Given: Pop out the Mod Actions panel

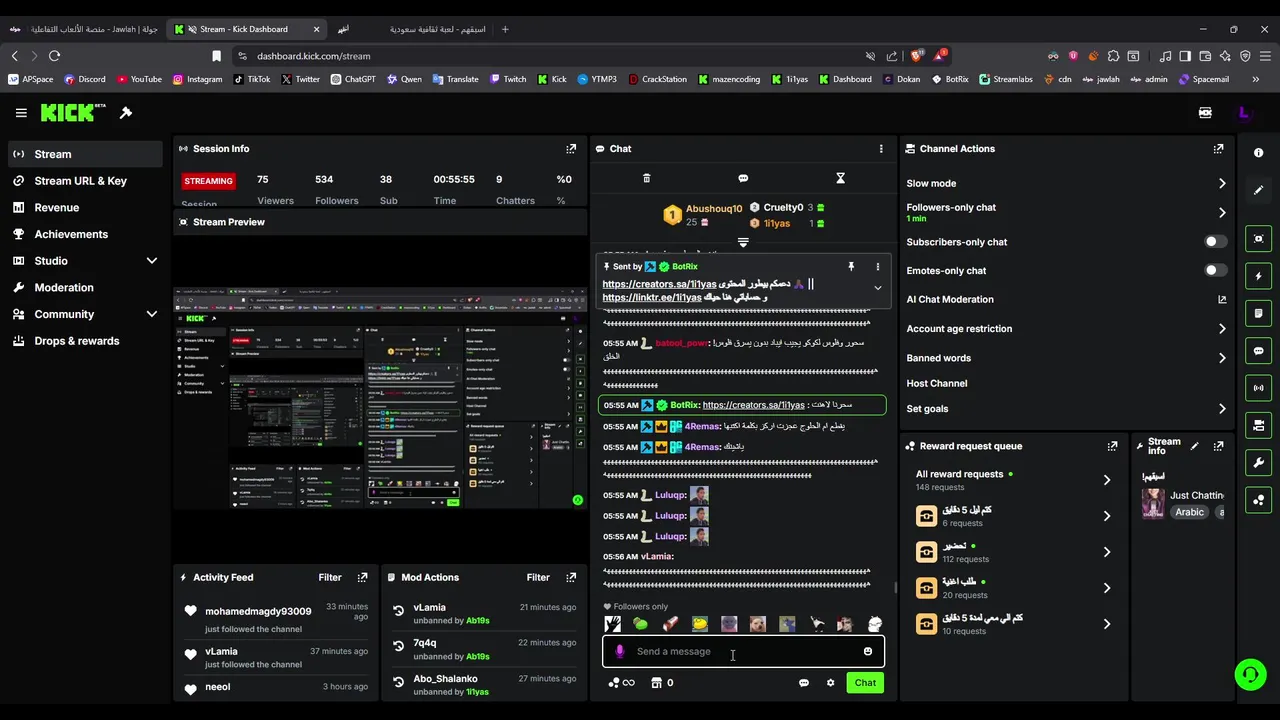Looking at the screenshot, I should (571, 577).
